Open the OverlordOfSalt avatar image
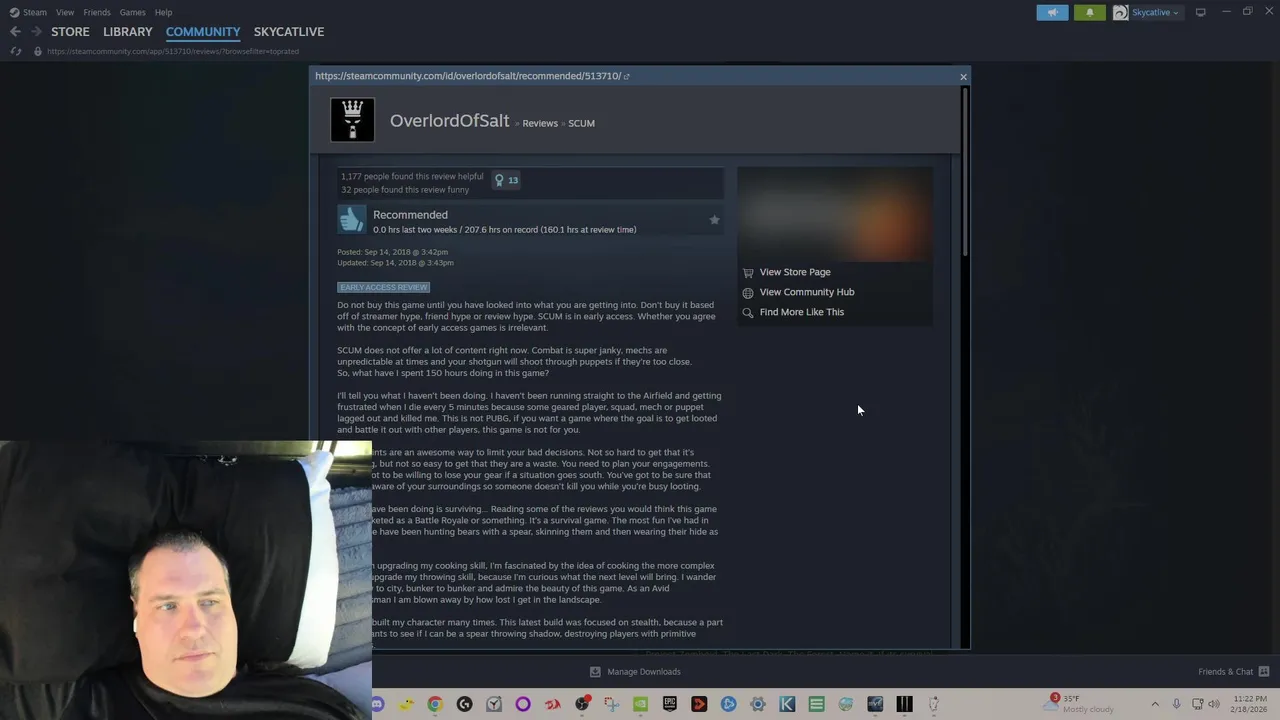 [x=352, y=120]
